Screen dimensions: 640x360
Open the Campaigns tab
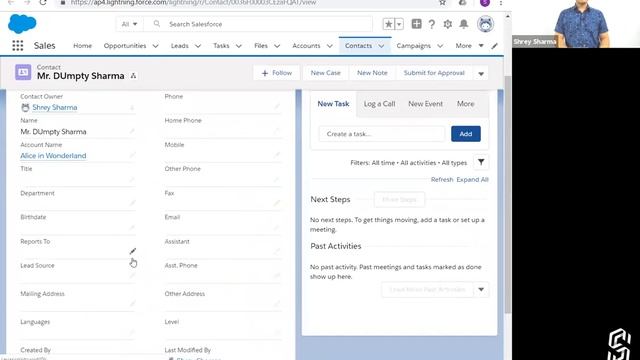point(413,46)
